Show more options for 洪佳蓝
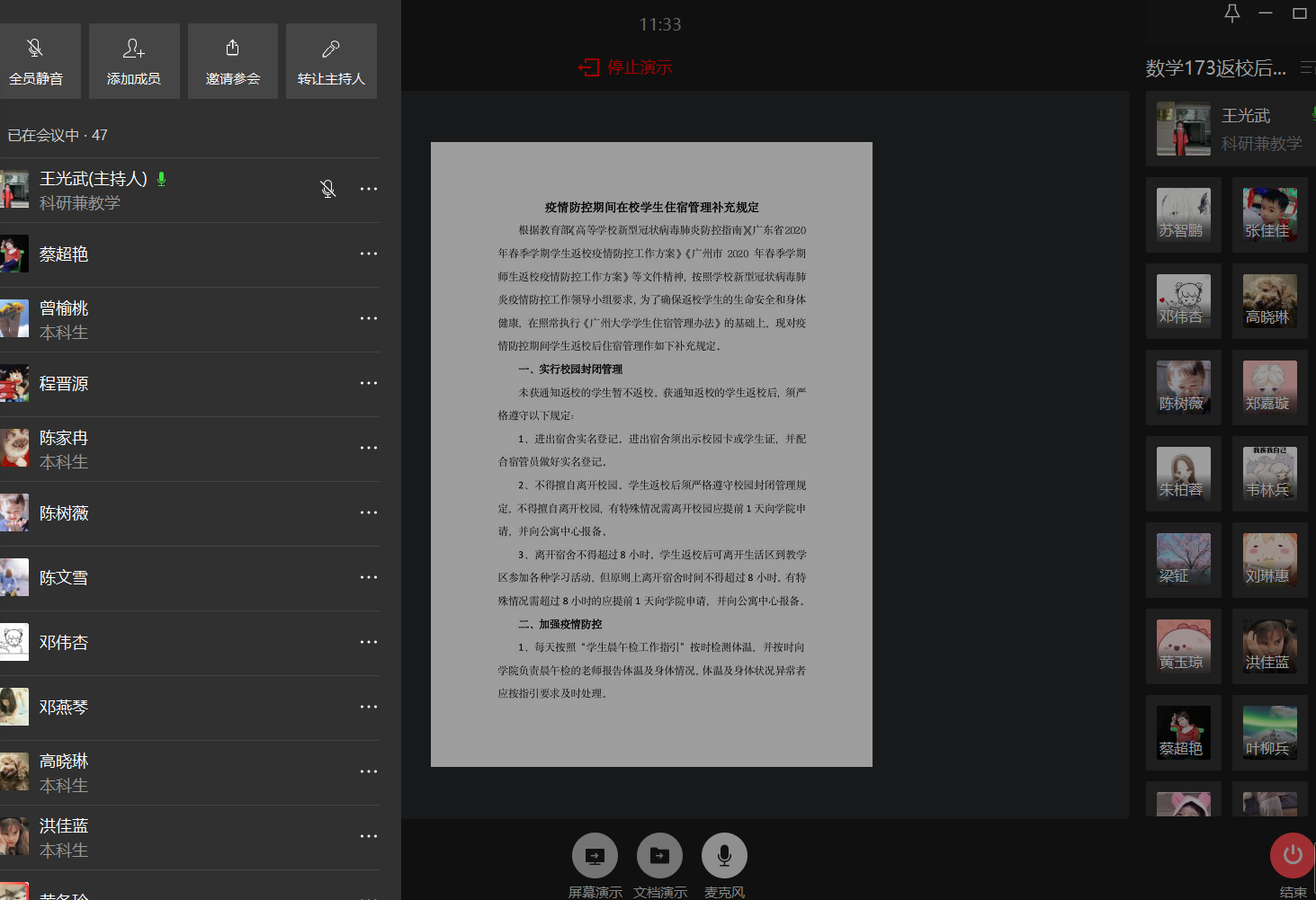Screen dimensions: 1316x900 coord(369,836)
